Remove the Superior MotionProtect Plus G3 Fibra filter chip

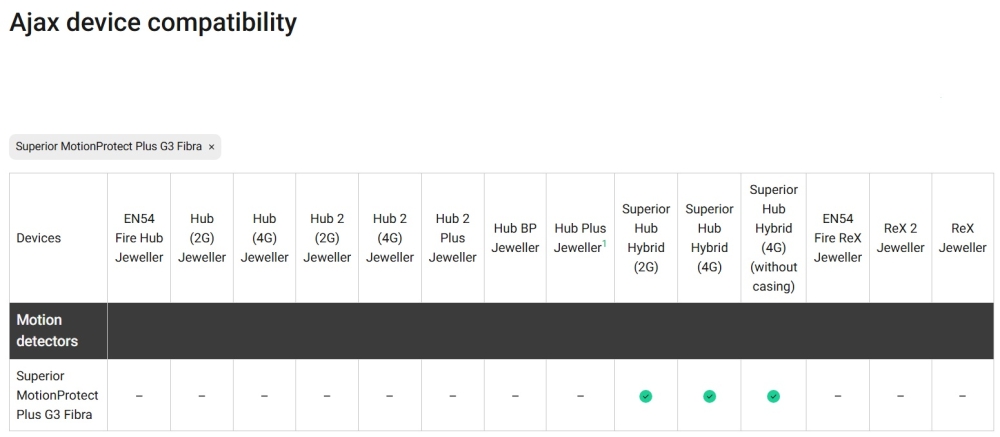(x=211, y=147)
